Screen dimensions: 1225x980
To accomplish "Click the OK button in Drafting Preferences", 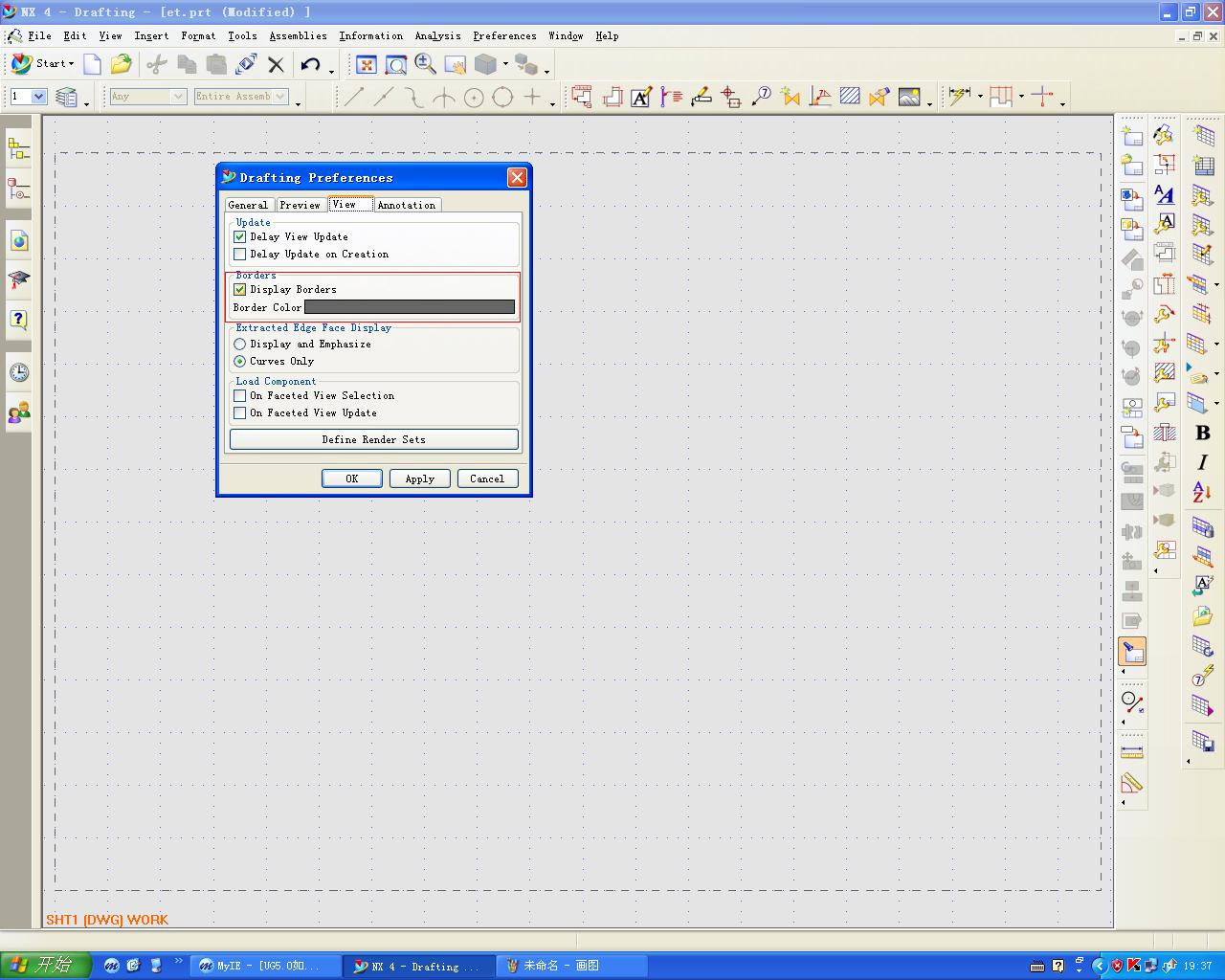I will 352,479.
